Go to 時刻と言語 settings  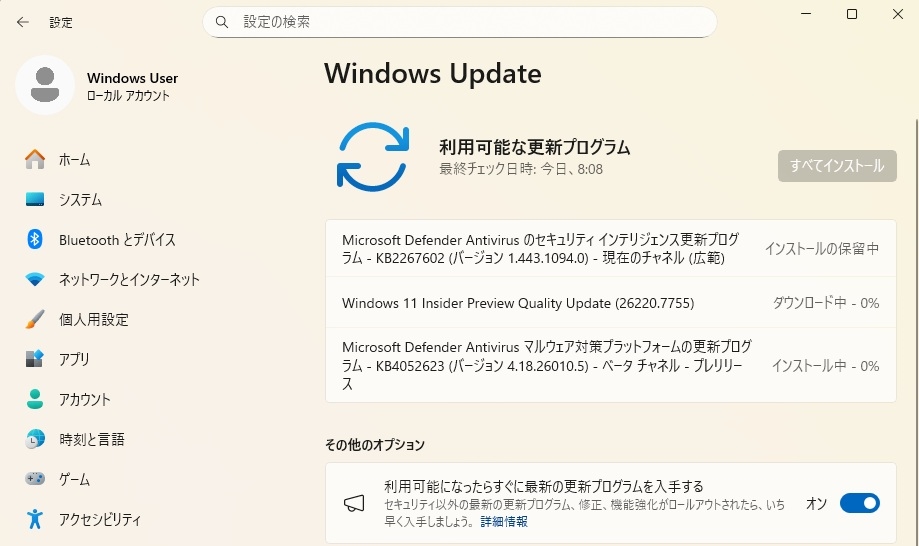click(x=91, y=439)
